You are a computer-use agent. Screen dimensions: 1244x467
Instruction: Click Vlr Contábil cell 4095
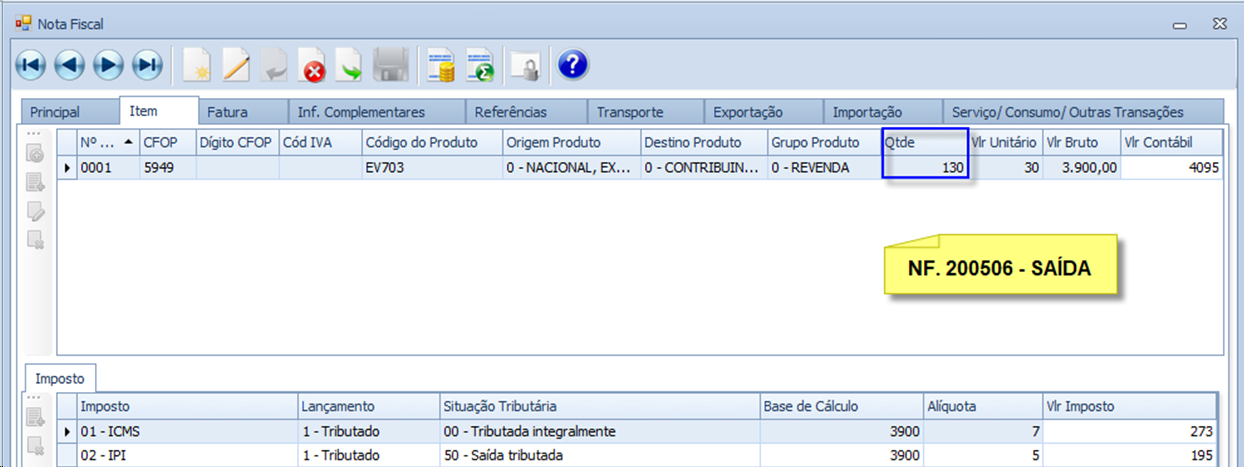tap(1172, 168)
